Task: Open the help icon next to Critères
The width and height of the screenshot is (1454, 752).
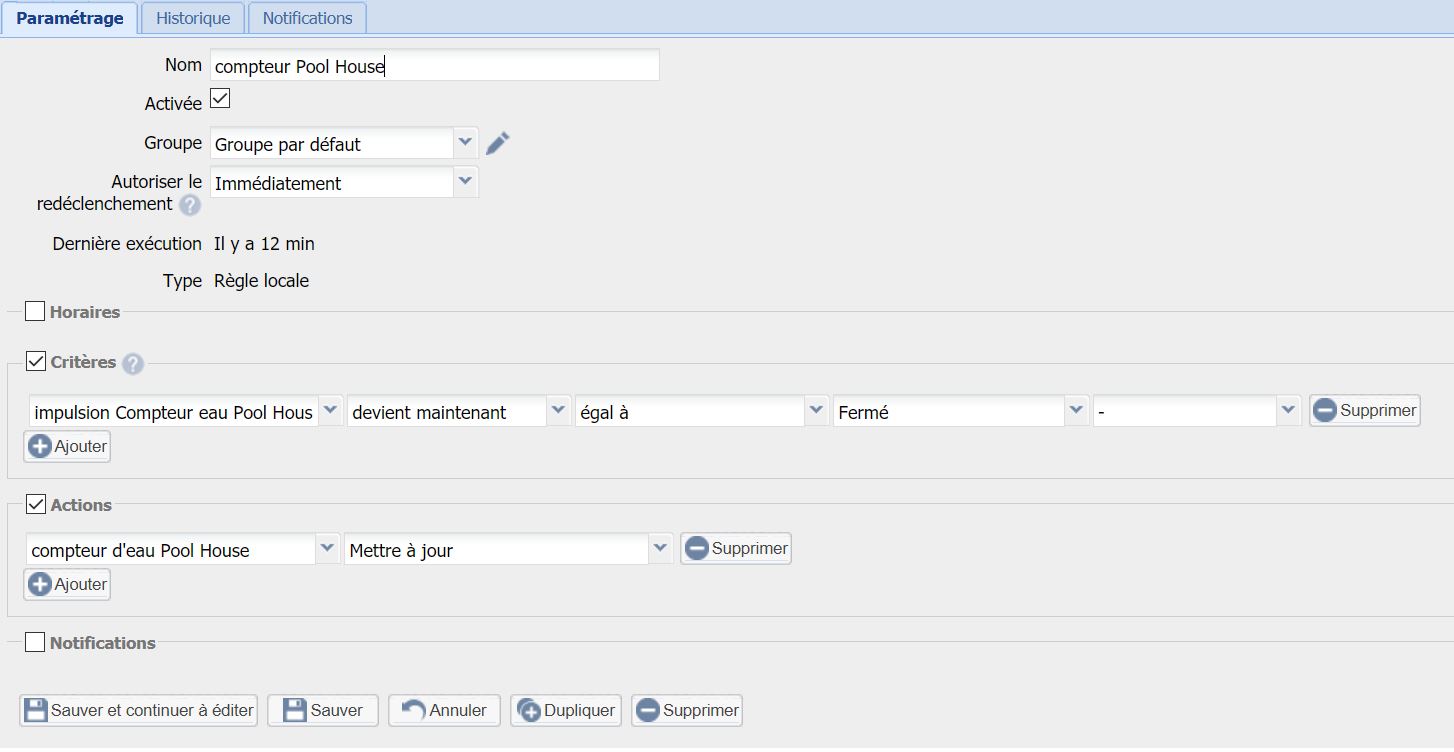Action: coord(133,364)
